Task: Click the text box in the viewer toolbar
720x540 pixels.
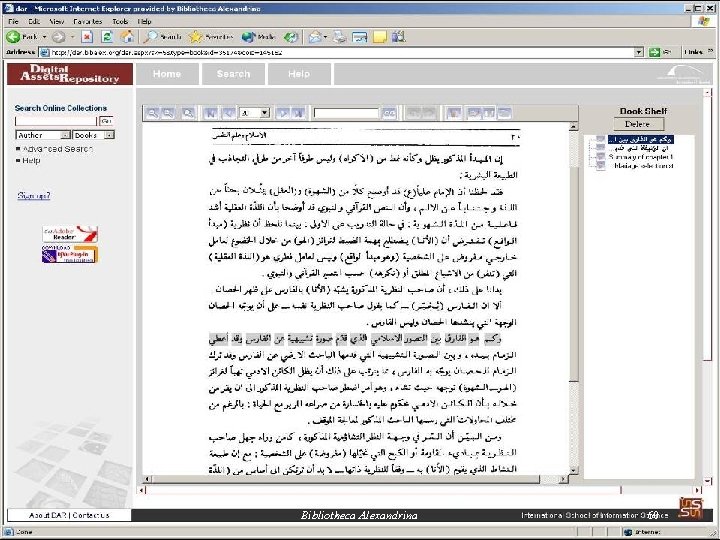Action: coord(346,112)
